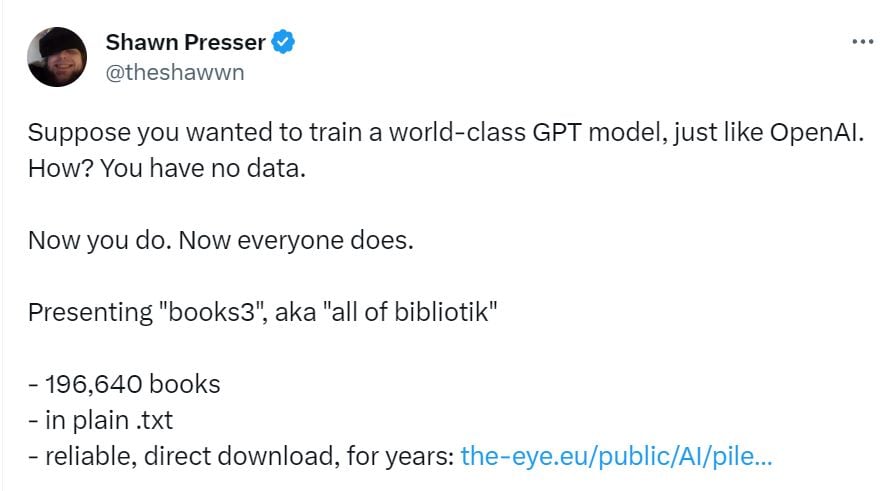
Task: Click the '196,640 books' bullet line
Action: click(x=124, y=384)
